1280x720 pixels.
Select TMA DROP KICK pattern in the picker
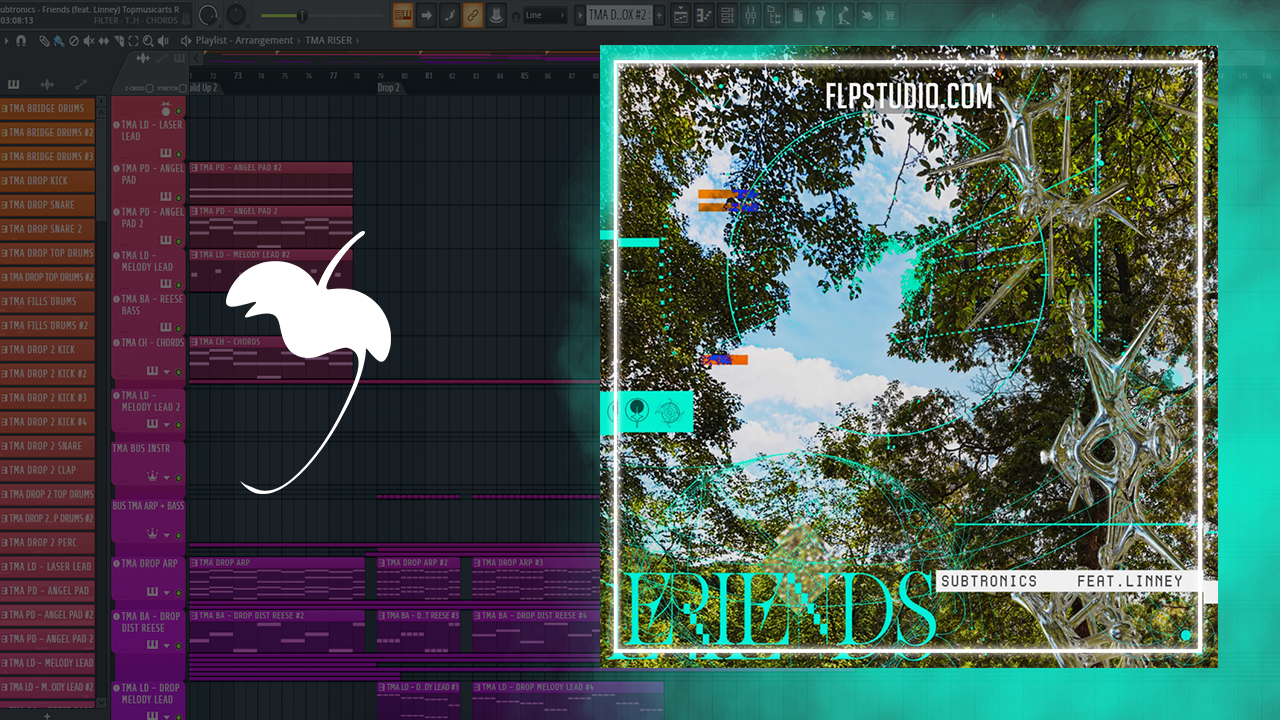point(48,181)
